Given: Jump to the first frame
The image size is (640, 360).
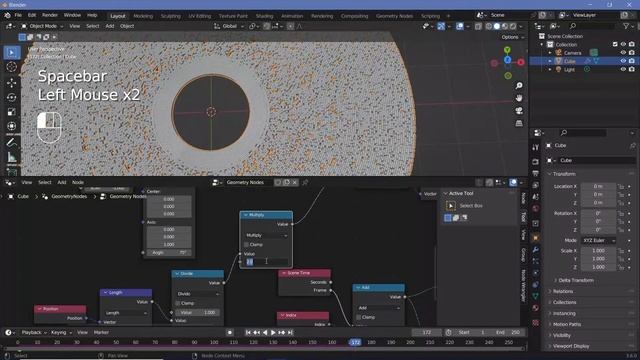Looking at the screenshot, I should click(248, 333).
